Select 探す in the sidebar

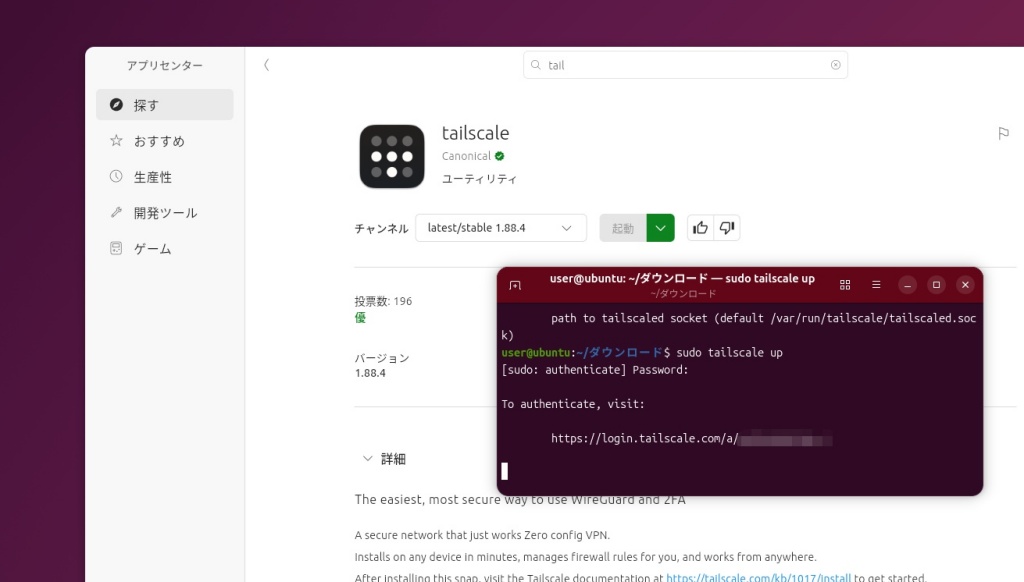[x=164, y=105]
